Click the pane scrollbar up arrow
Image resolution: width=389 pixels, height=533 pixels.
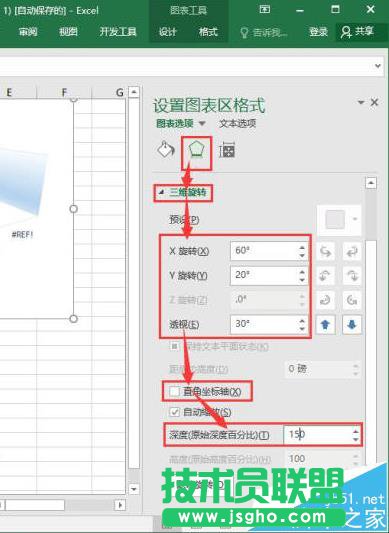pos(371,183)
